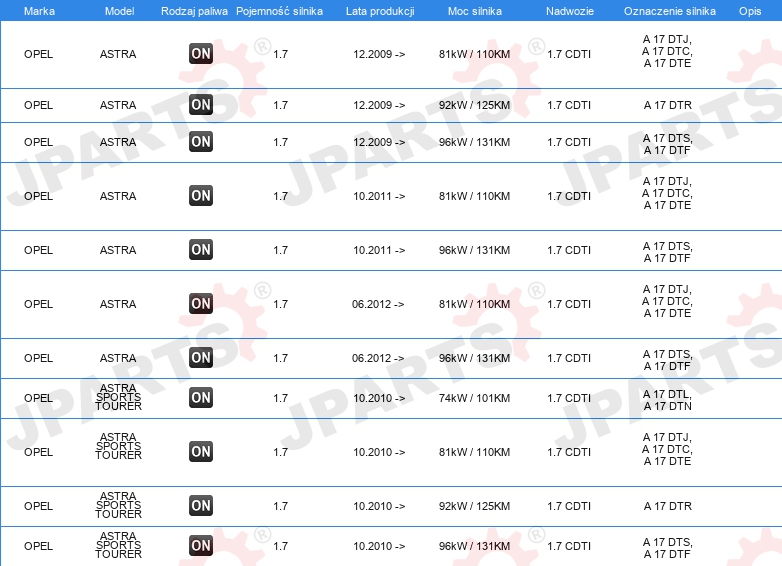Click the ON icon for the 96kW Astra from 10.2011
The height and width of the screenshot is (566, 782).
pos(201,250)
